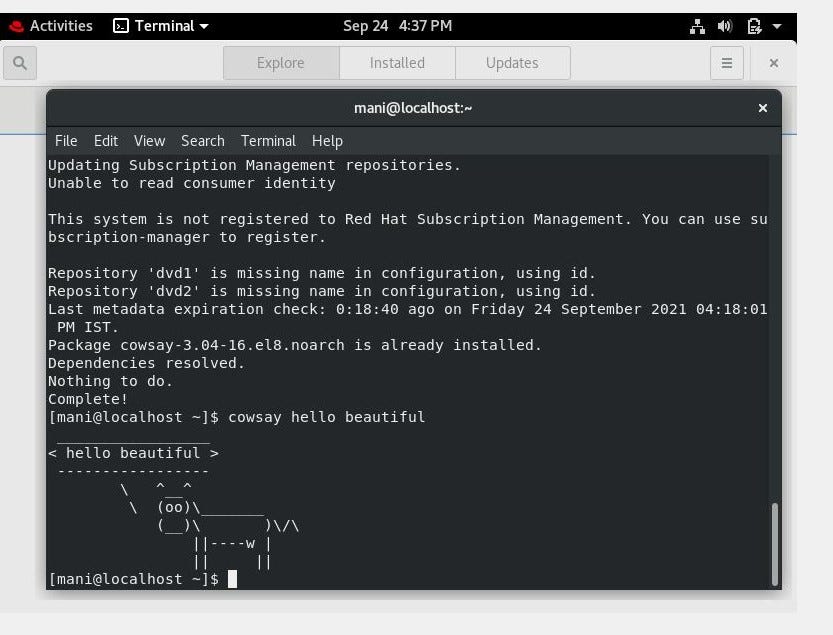
Task: Click the '< hello beautiful >' speech bubble
Action: pos(133,453)
